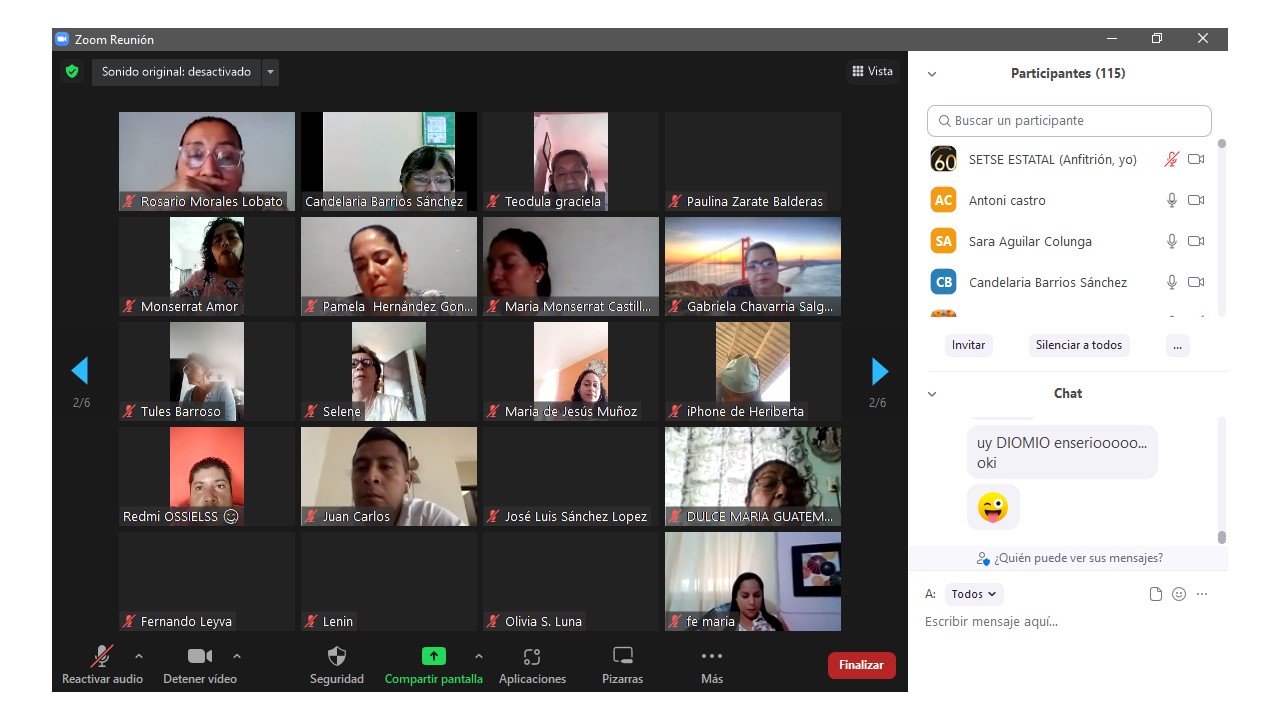
Task: Click the Invitar button
Action: pyautogui.click(x=968, y=345)
